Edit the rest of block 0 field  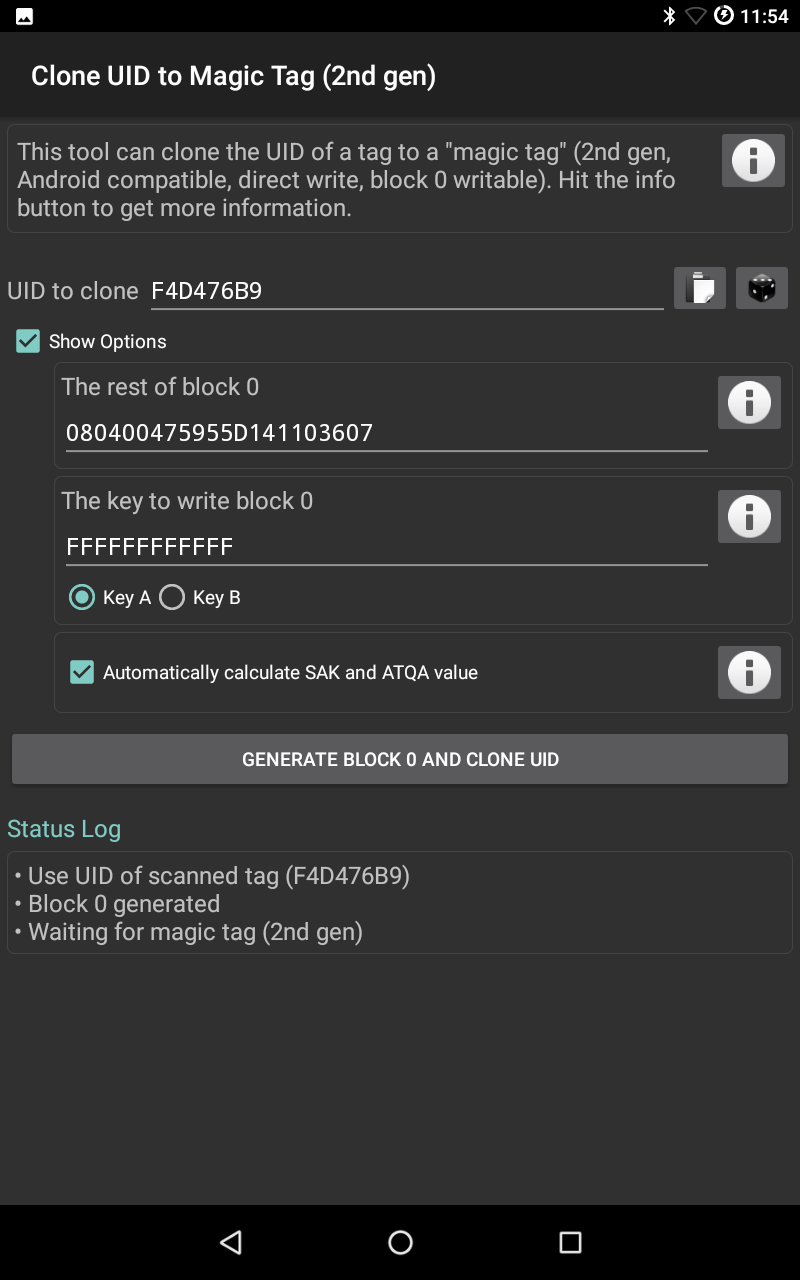(x=386, y=433)
